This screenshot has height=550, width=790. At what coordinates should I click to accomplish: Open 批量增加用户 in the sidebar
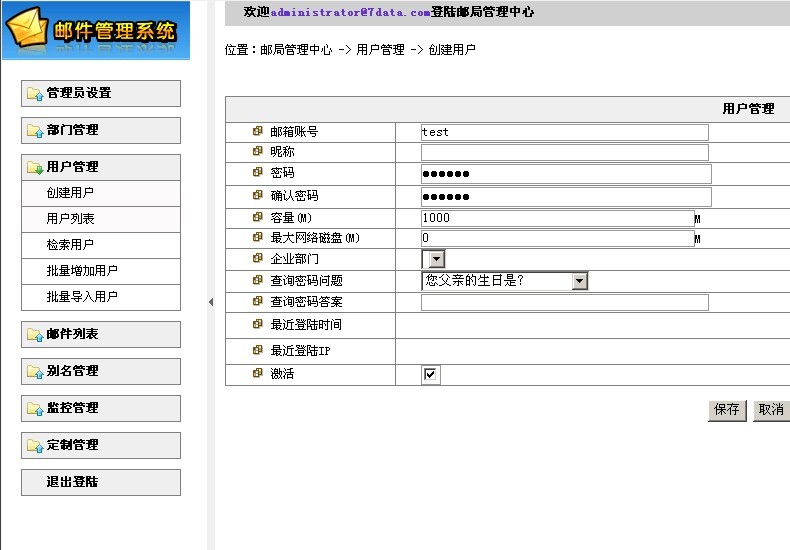click(101, 271)
